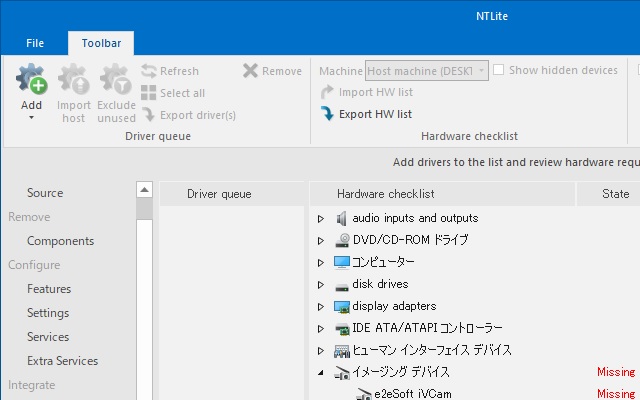Click the Export driver(s) label
The image size is (640, 400).
point(198,115)
